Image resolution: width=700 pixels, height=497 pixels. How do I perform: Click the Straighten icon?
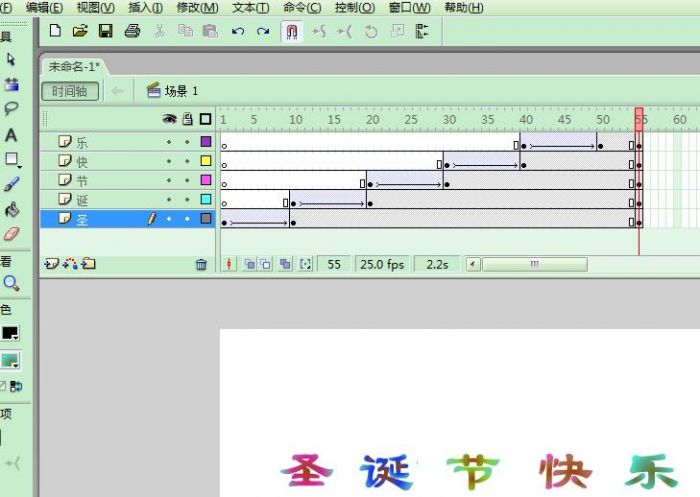345,31
